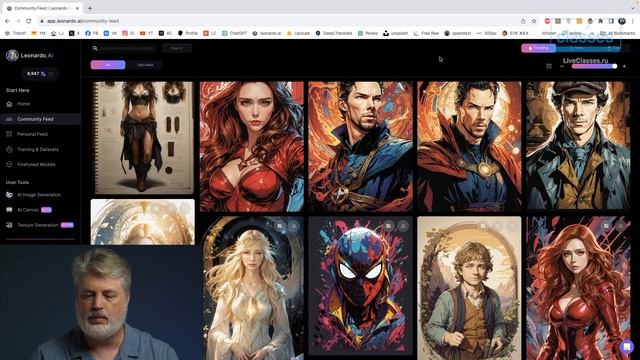Open the ChatGPT bookmark
This screenshot has width=640, height=360.
234,33
